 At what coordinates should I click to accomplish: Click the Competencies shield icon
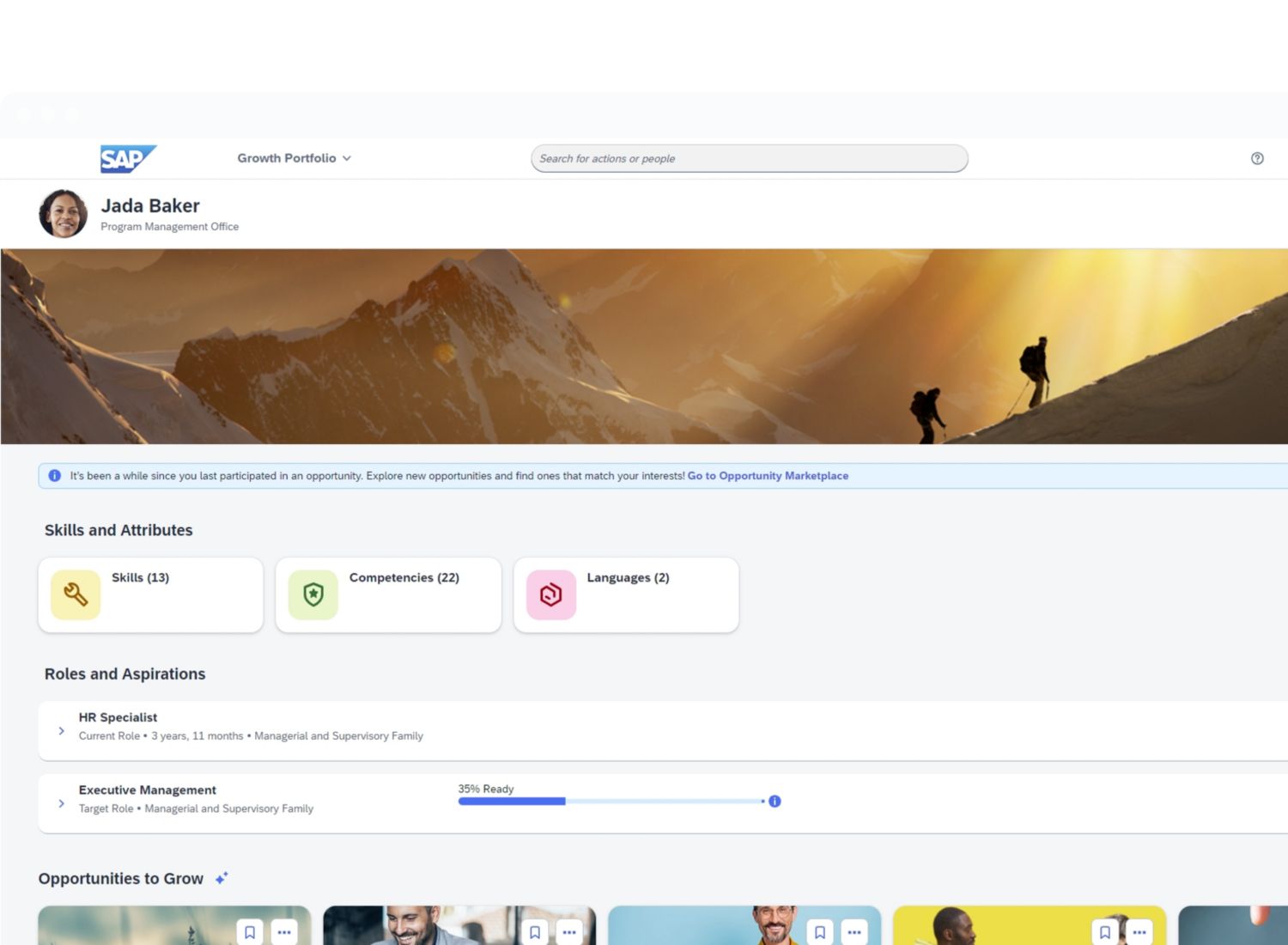tap(313, 594)
